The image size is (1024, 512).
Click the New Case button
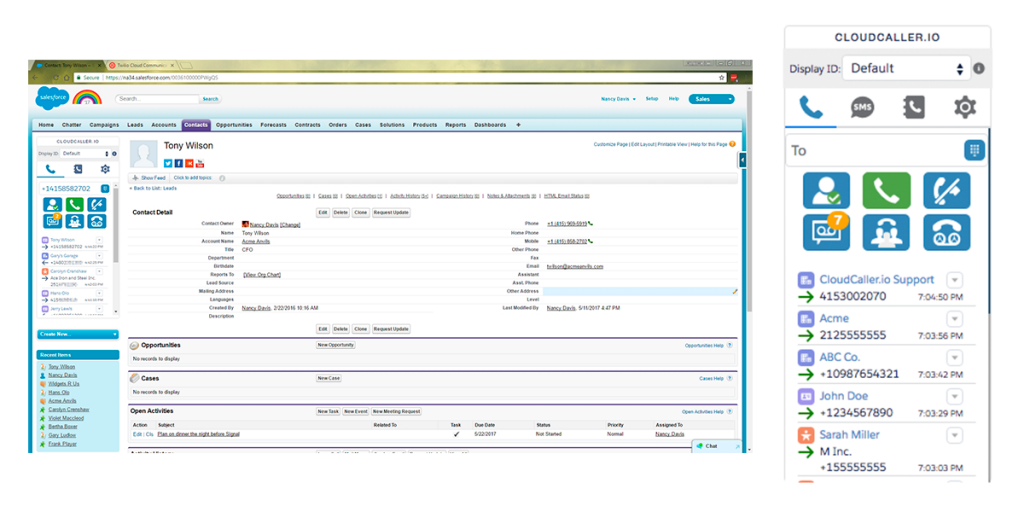(328, 378)
